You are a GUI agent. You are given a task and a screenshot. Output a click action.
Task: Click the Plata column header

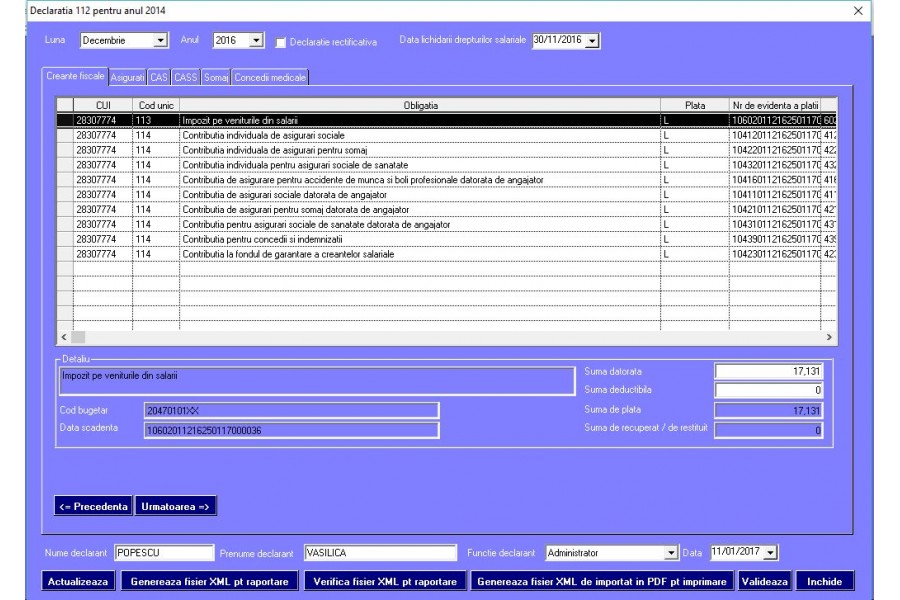tap(695, 105)
